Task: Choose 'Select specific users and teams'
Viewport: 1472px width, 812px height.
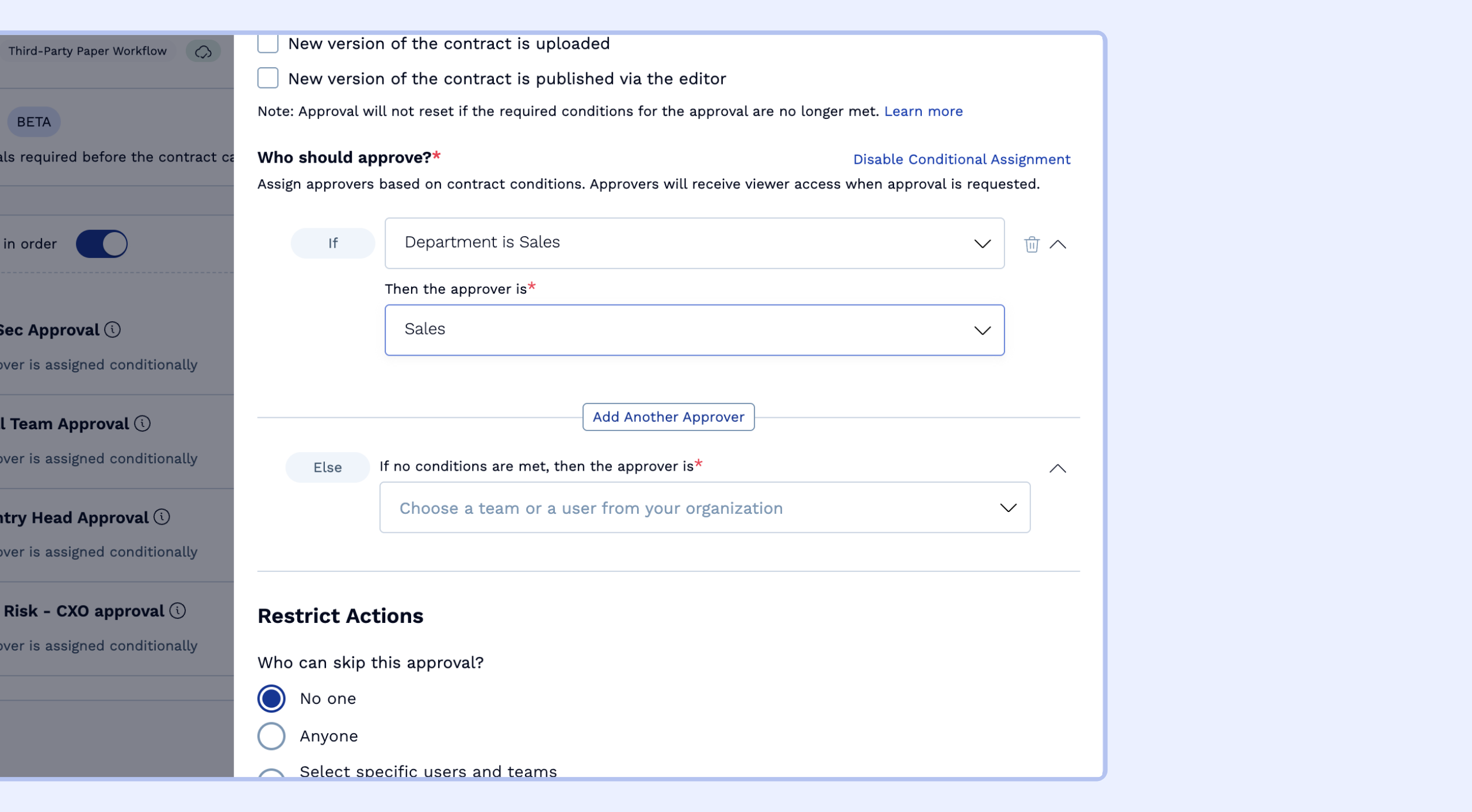Action: (271, 772)
